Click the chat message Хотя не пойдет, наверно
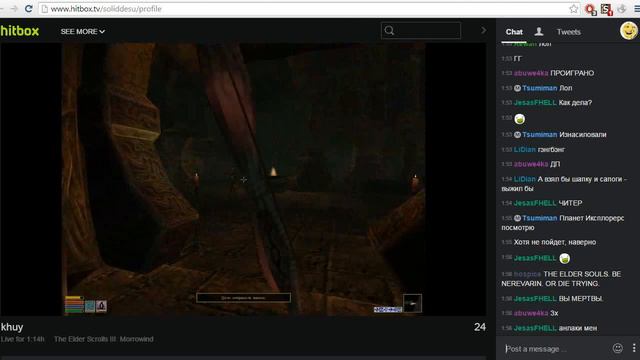640x360 pixels. point(555,242)
